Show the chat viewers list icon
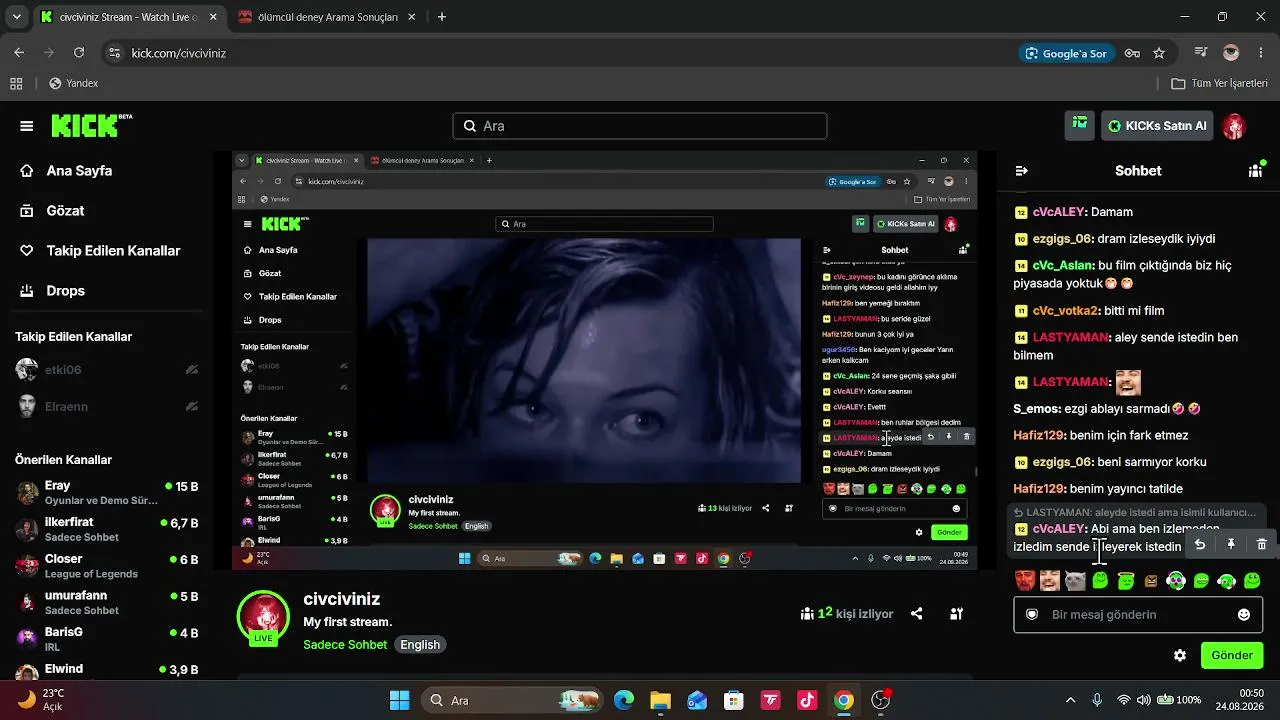This screenshot has height=720, width=1280. (1256, 170)
